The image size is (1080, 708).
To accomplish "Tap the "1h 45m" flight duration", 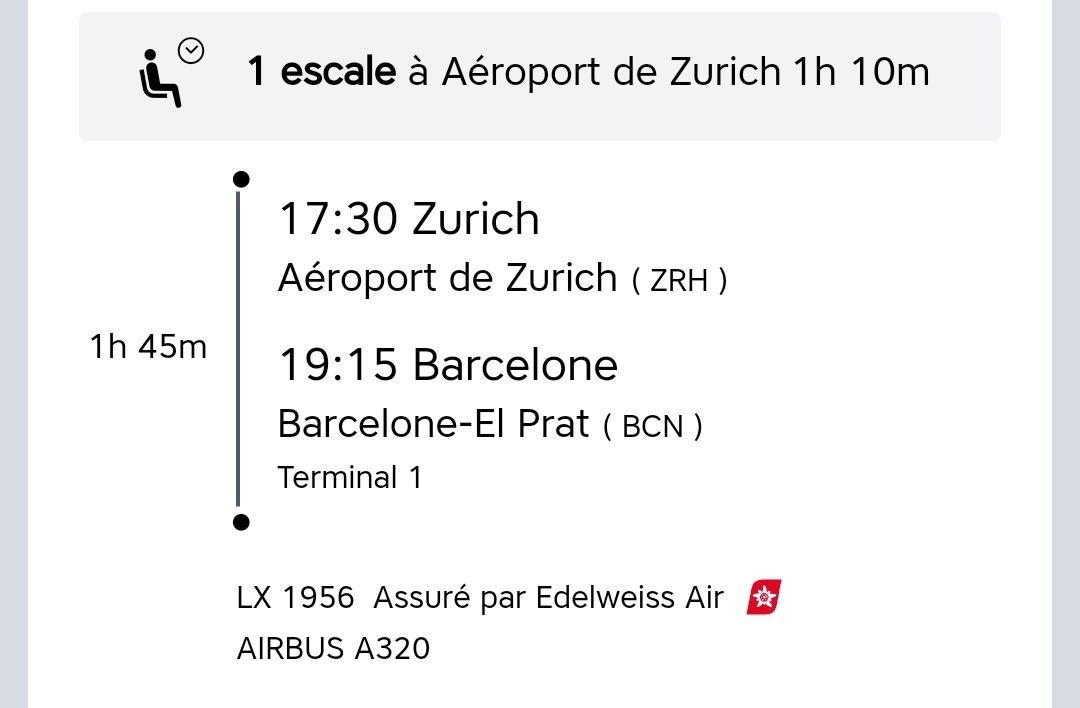I will coord(148,347).
